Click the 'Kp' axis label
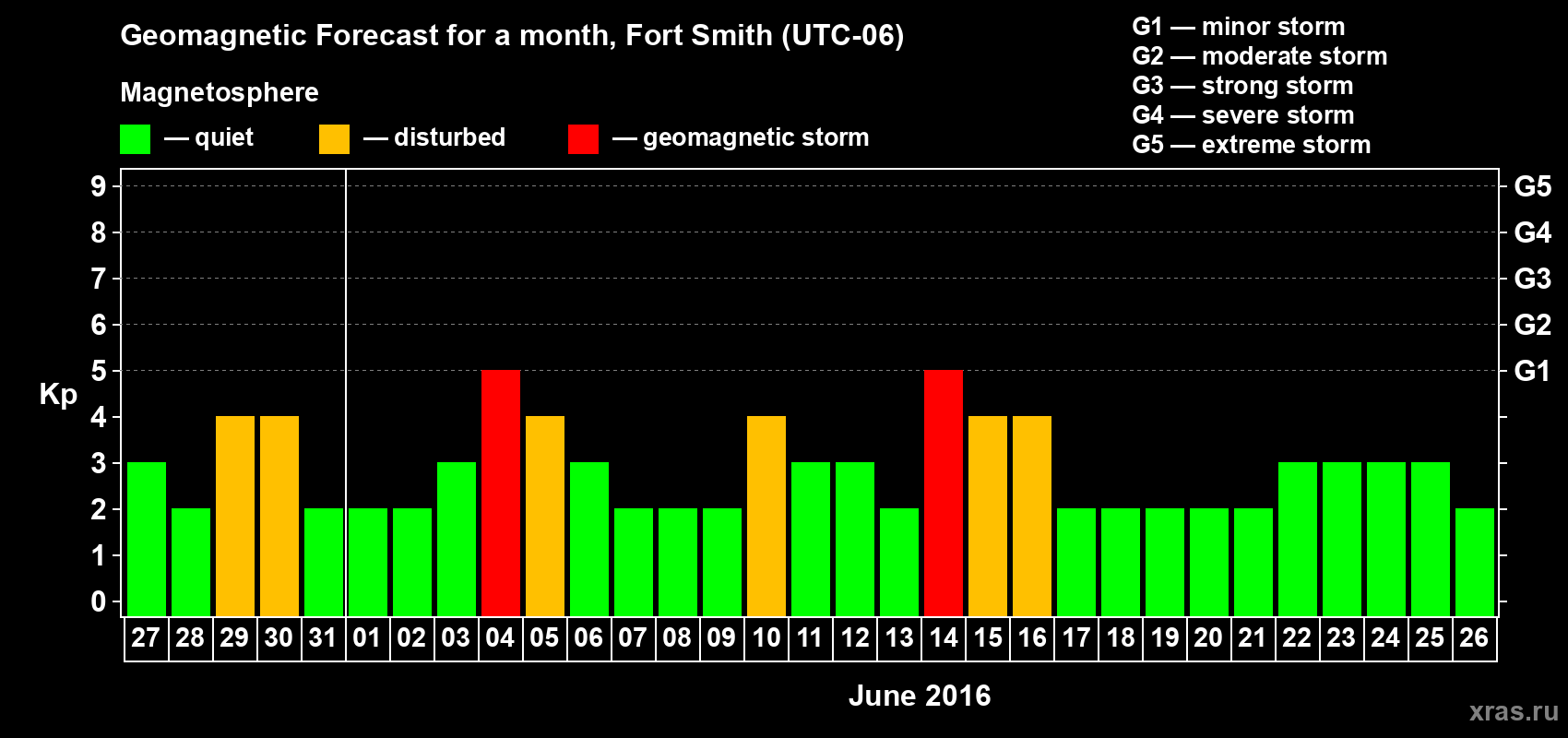The image size is (1568, 738). [x=58, y=395]
